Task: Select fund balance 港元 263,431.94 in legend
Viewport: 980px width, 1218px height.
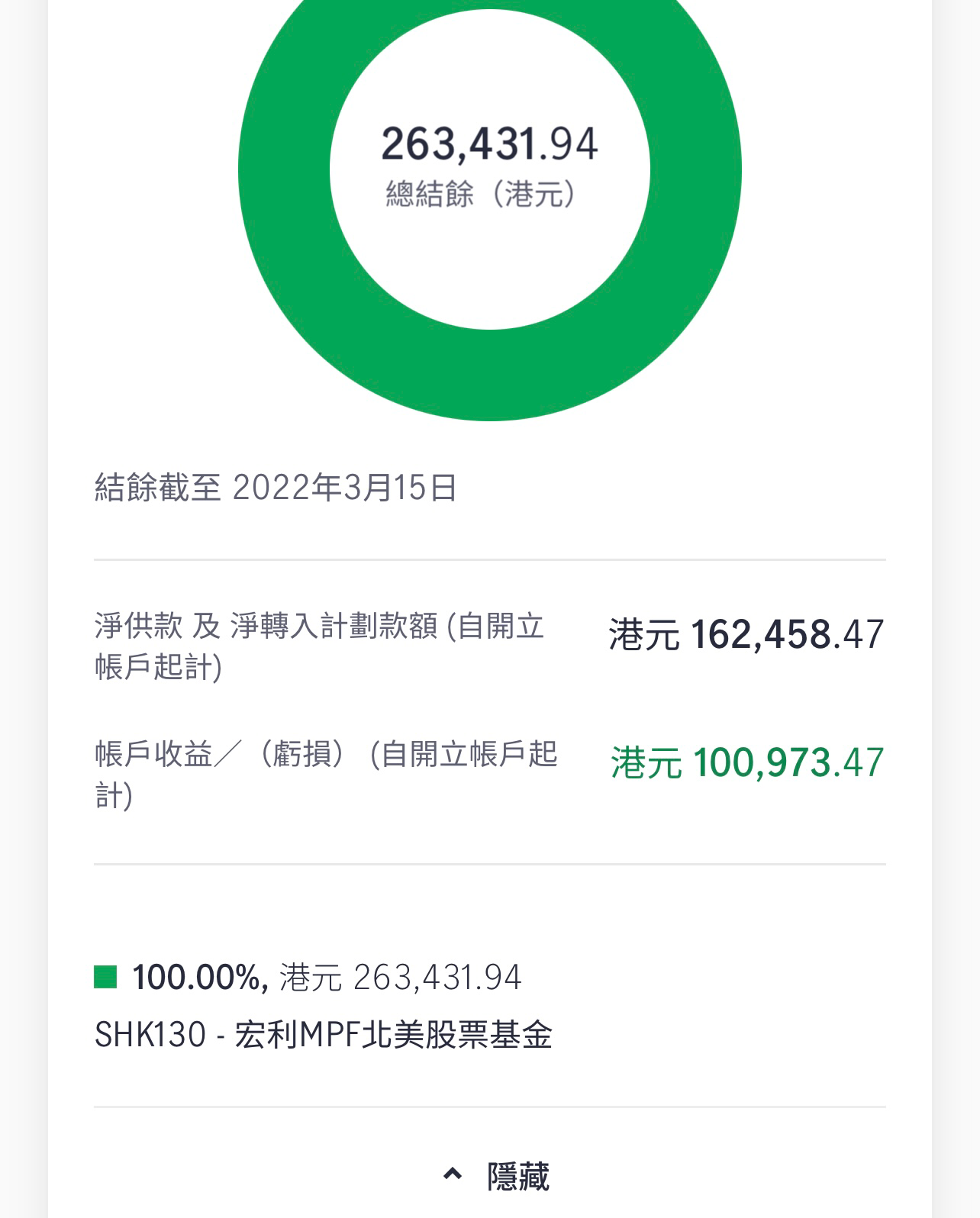Action: coord(401,977)
